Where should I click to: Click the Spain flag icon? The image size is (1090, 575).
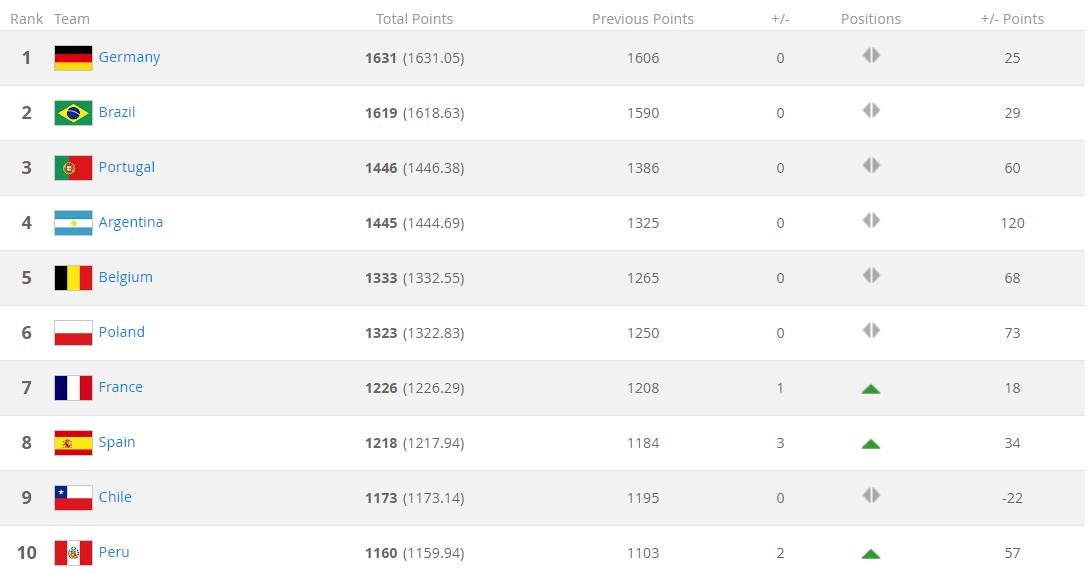click(73, 443)
